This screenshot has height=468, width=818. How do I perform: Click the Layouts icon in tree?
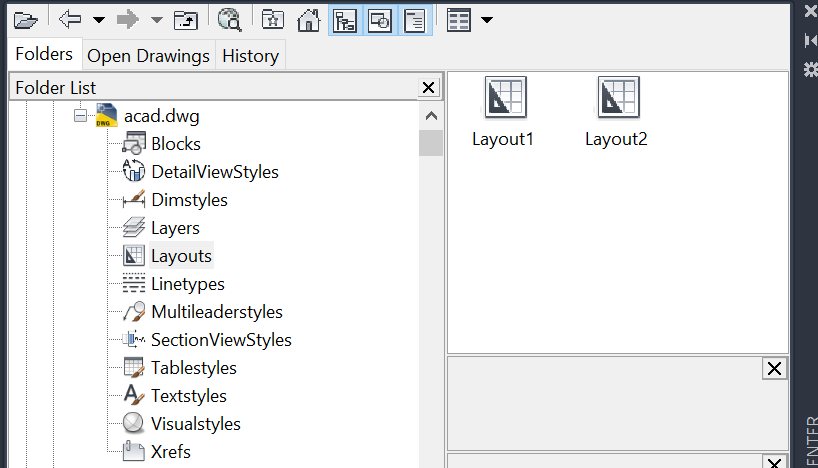click(x=134, y=256)
